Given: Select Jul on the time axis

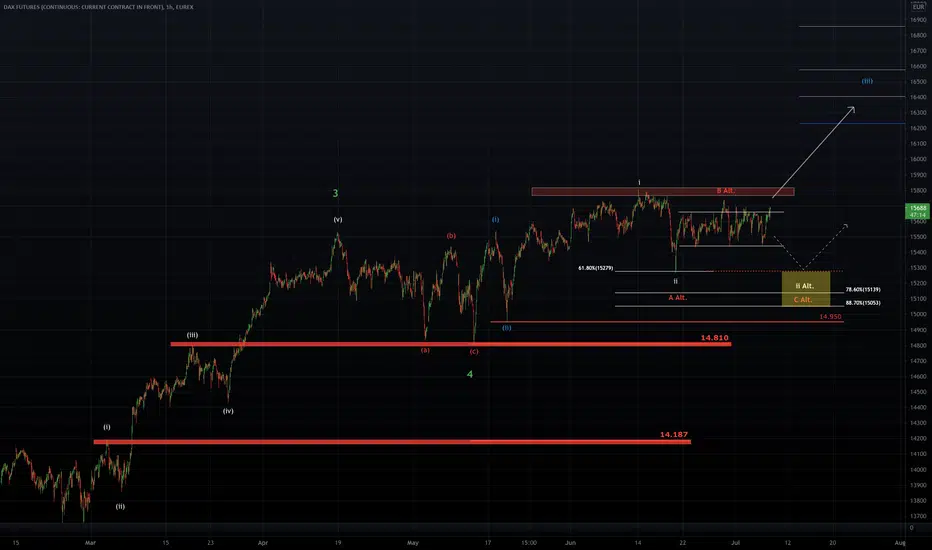Looking at the screenshot, I should (x=735, y=542).
